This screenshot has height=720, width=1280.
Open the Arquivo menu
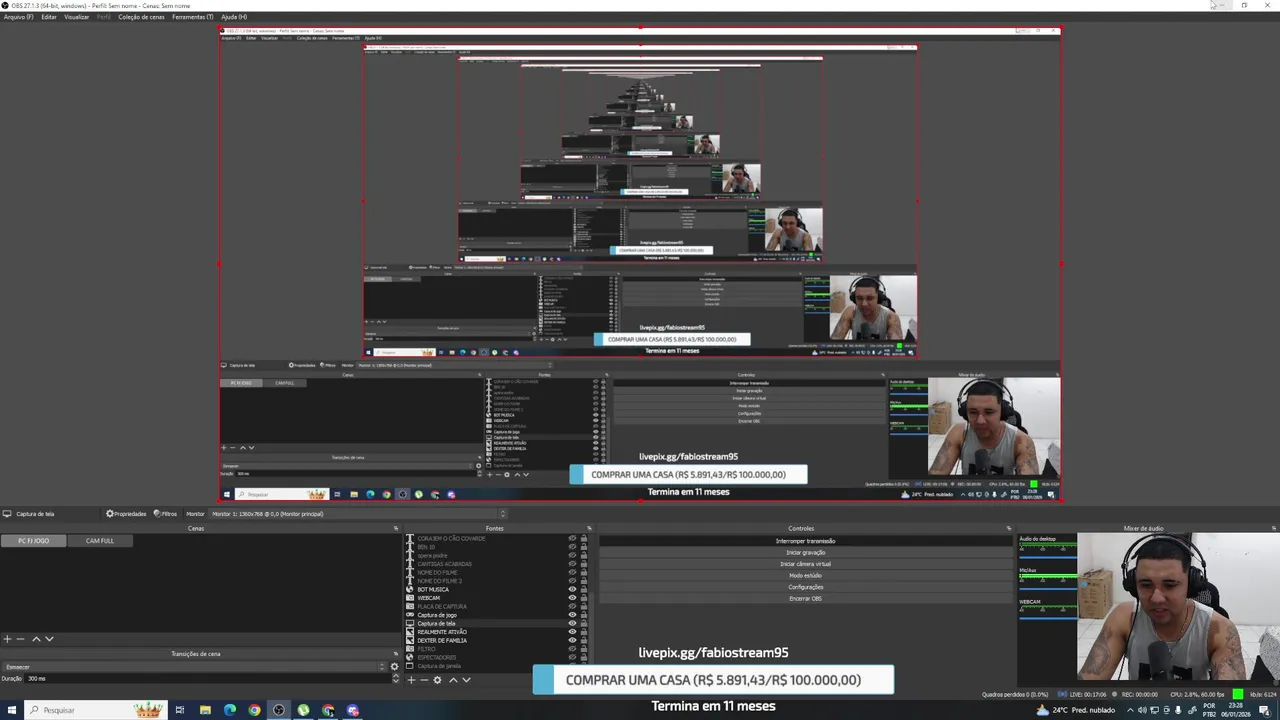pos(18,17)
